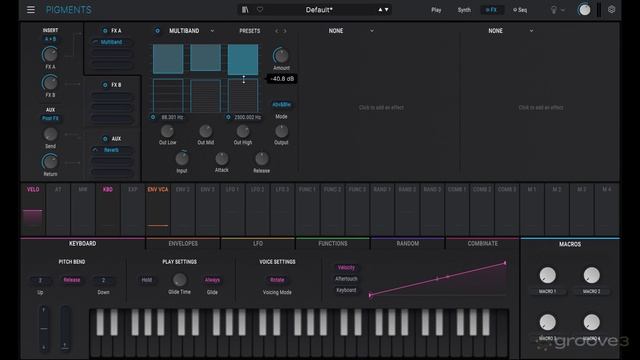Viewport: 640px width, 360px height.
Task: Toggle low crossover 88 Hz band switch
Action: 153,117
